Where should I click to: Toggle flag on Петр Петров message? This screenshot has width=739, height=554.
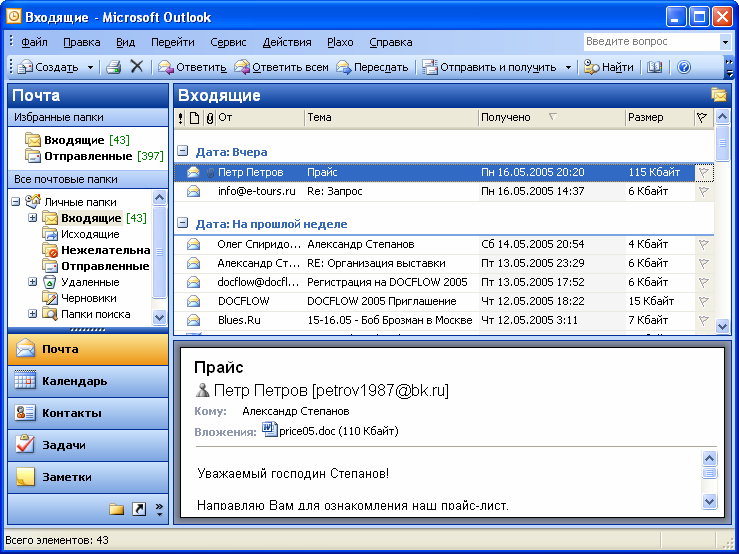[703, 173]
